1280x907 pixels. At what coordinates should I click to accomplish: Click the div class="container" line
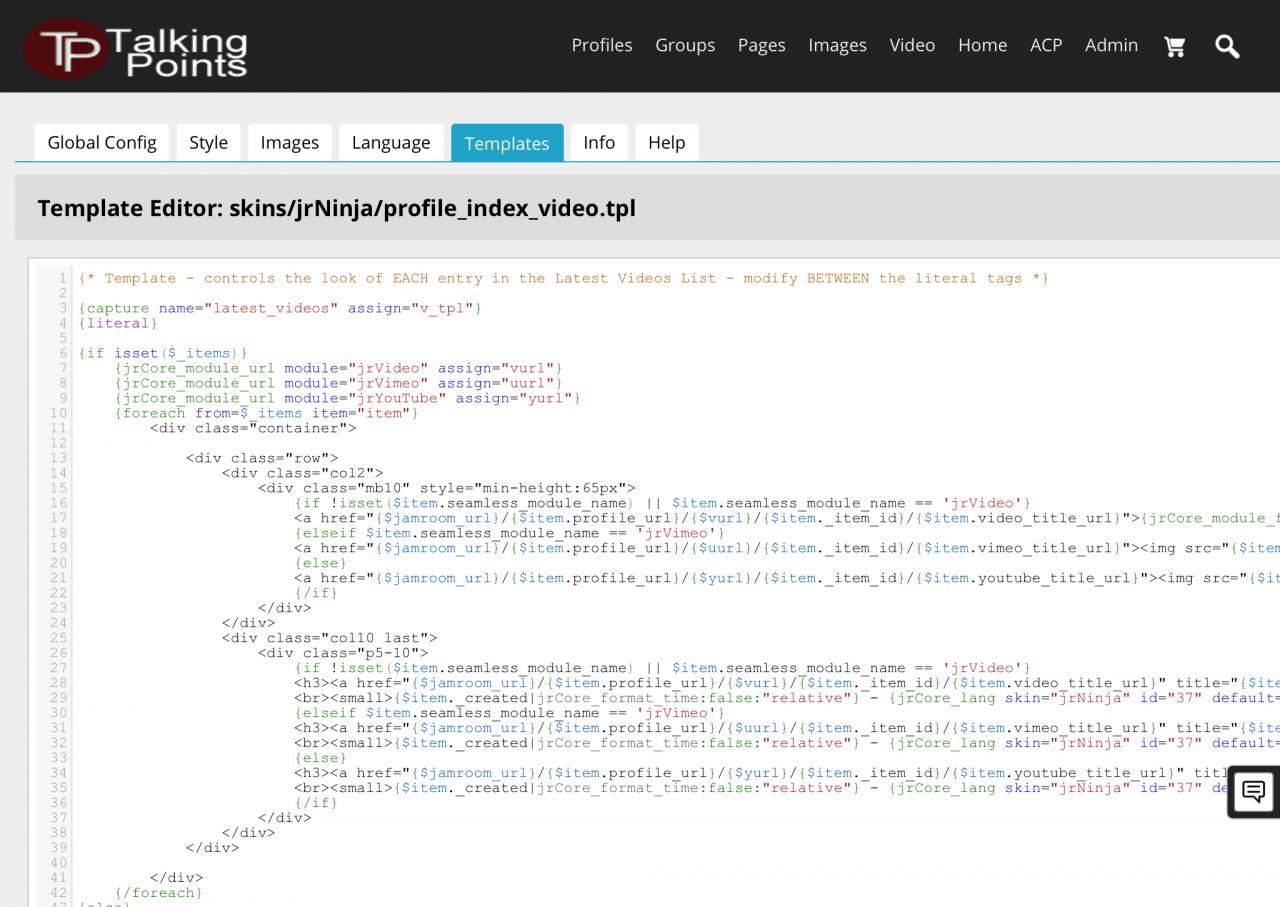coord(253,428)
